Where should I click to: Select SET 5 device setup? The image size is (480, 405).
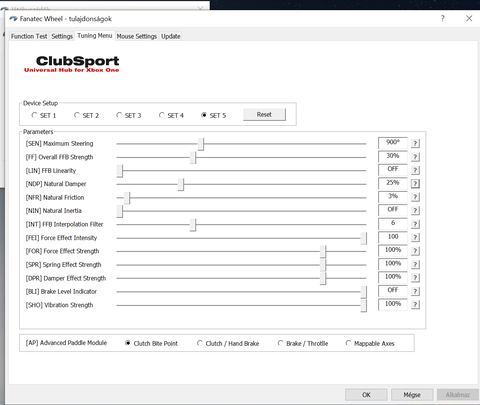(x=213, y=115)
